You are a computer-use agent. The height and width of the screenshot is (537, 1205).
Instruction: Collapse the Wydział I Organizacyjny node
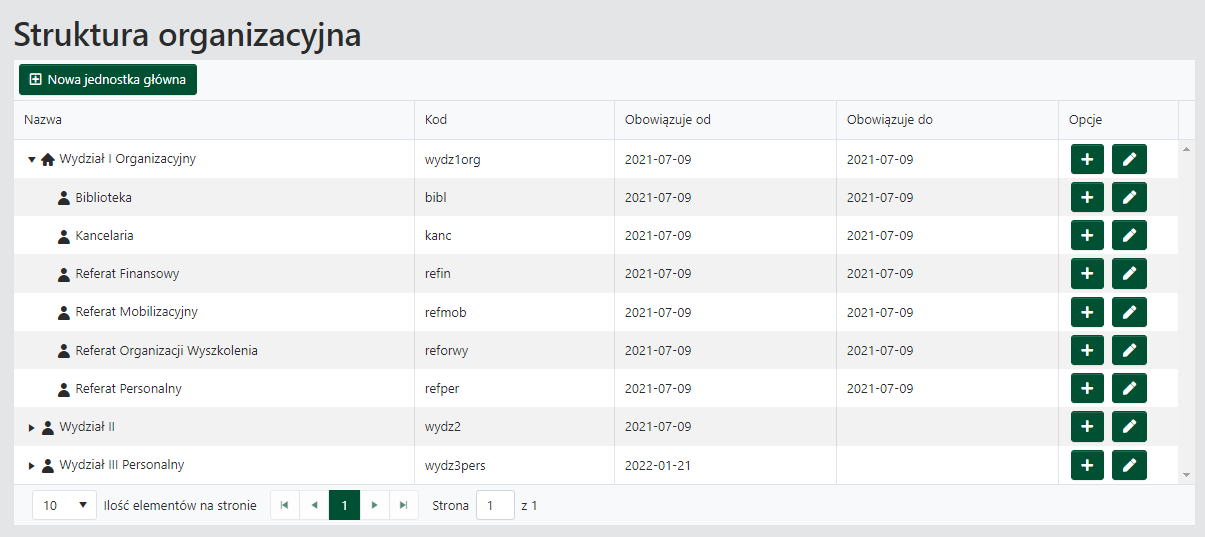tap(32, 159)
